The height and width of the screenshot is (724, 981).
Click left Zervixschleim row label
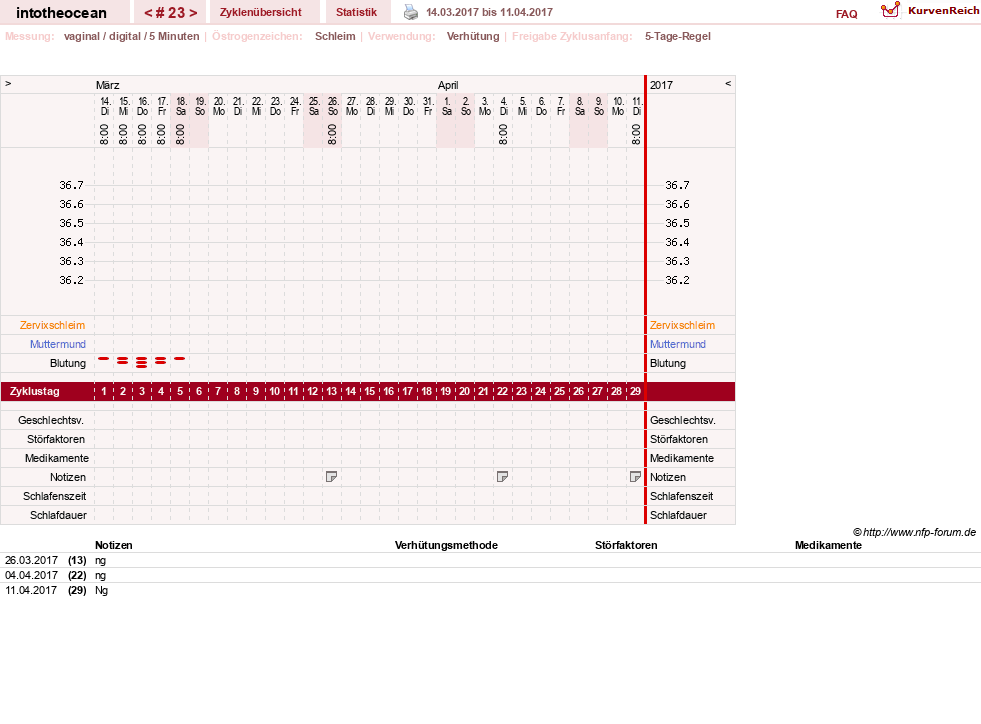tap(53, 325)
